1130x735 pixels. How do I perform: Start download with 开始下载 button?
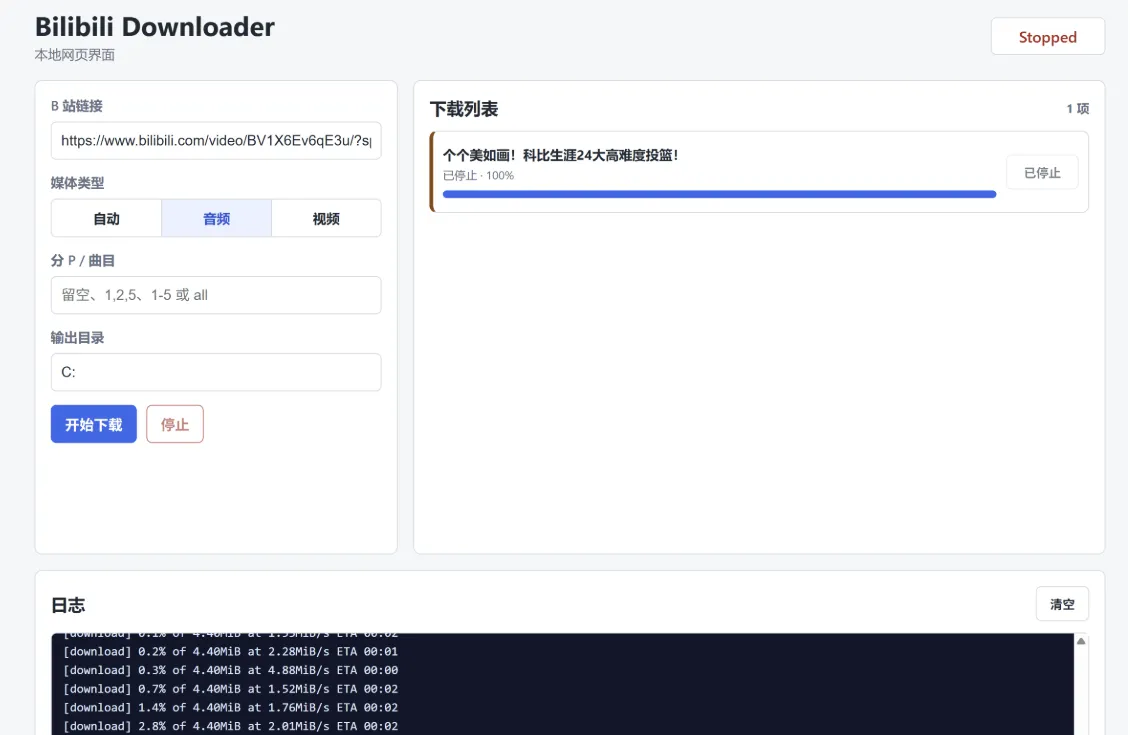pyautogui.click(x=94, y=424)
